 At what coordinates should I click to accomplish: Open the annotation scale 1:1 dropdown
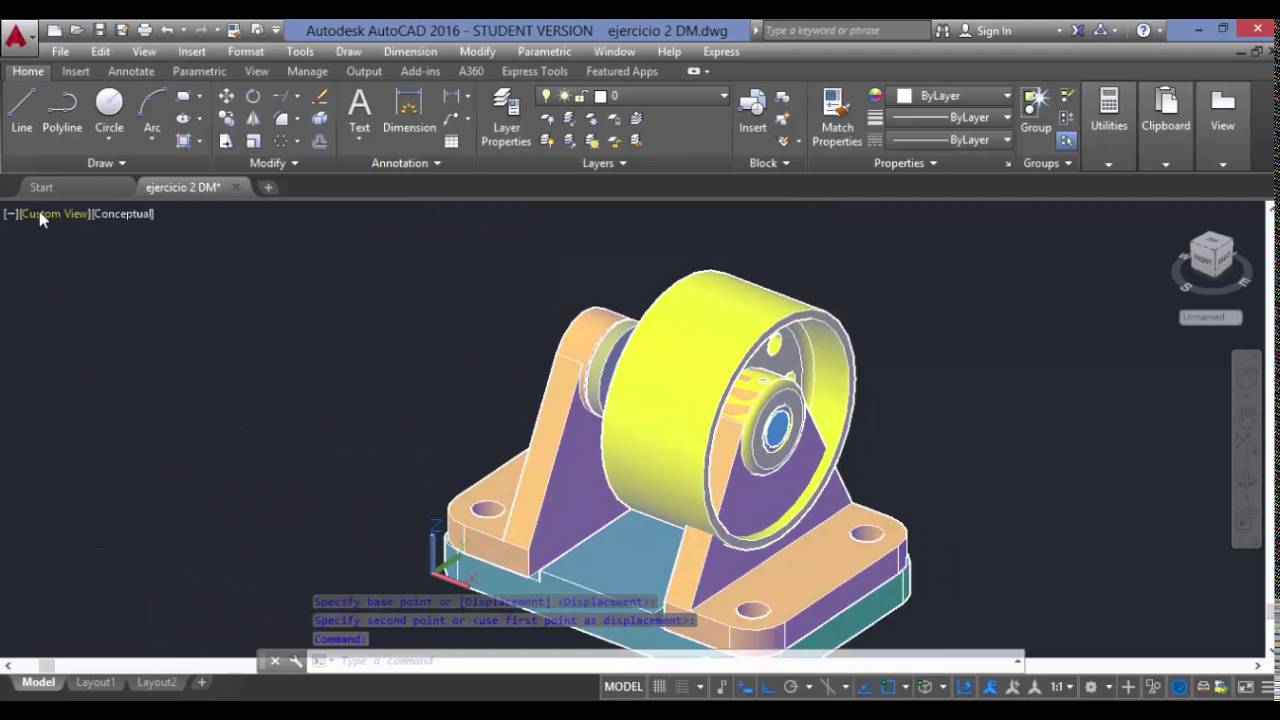1062,687
